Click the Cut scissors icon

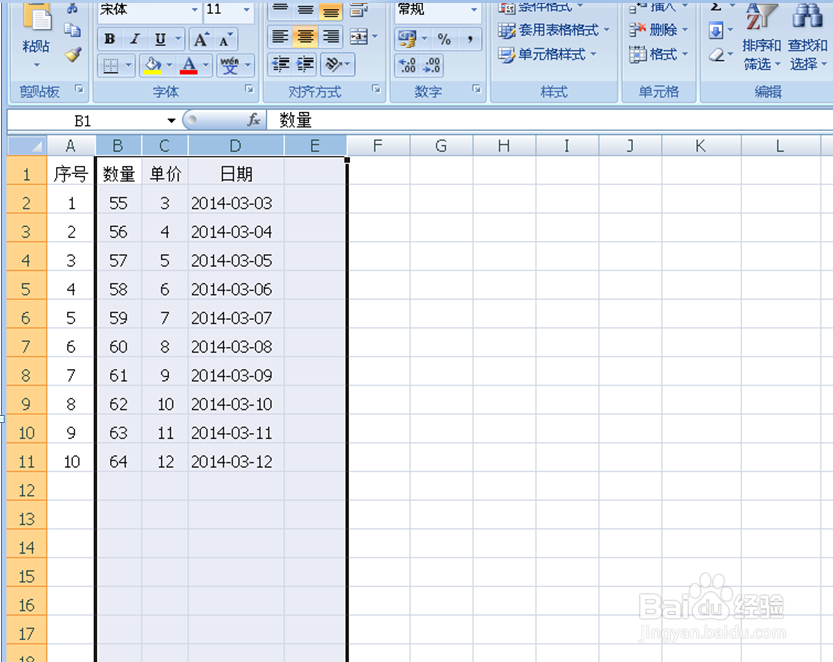(73, 8)
